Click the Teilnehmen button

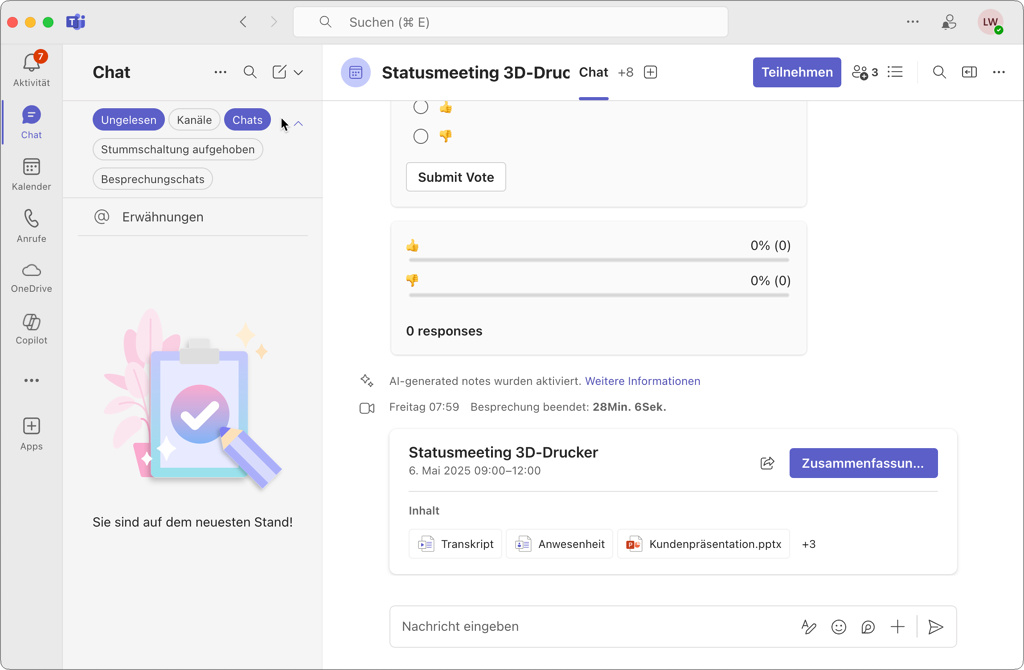pos(796,72)
